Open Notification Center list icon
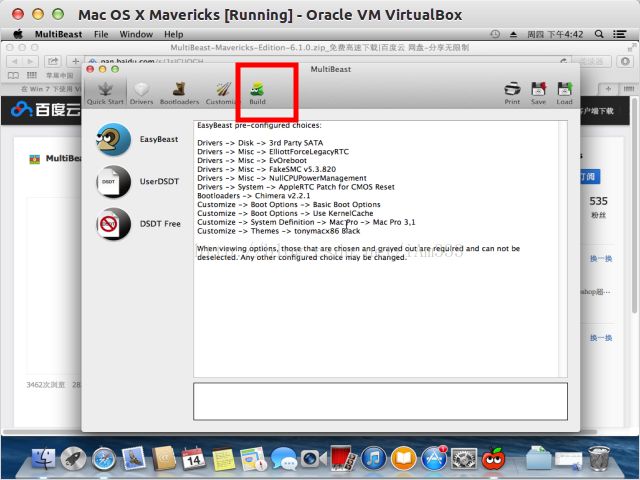640x480 pixels. click(619, 34)
